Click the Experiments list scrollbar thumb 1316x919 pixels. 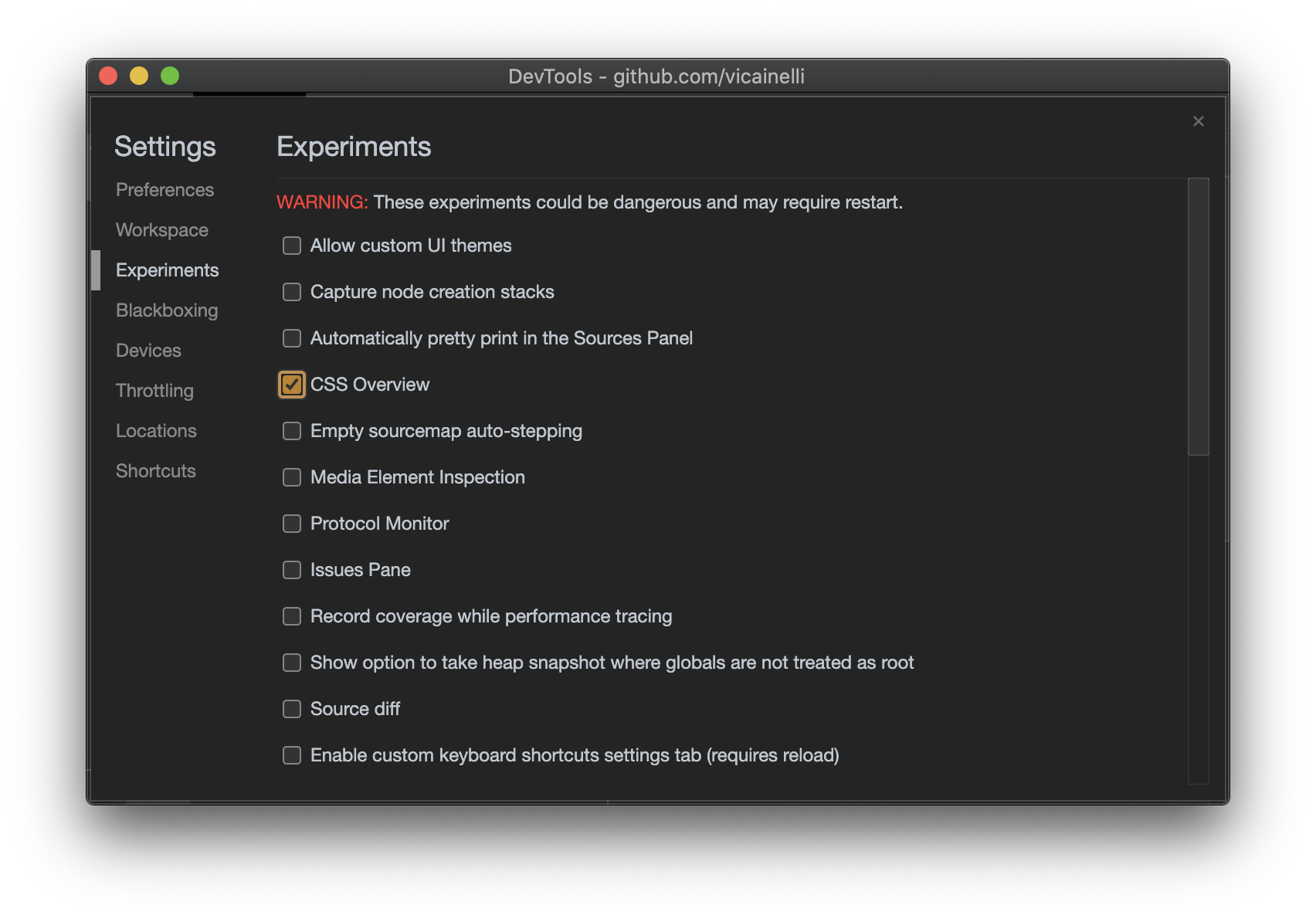click(x=1198, y=317)
